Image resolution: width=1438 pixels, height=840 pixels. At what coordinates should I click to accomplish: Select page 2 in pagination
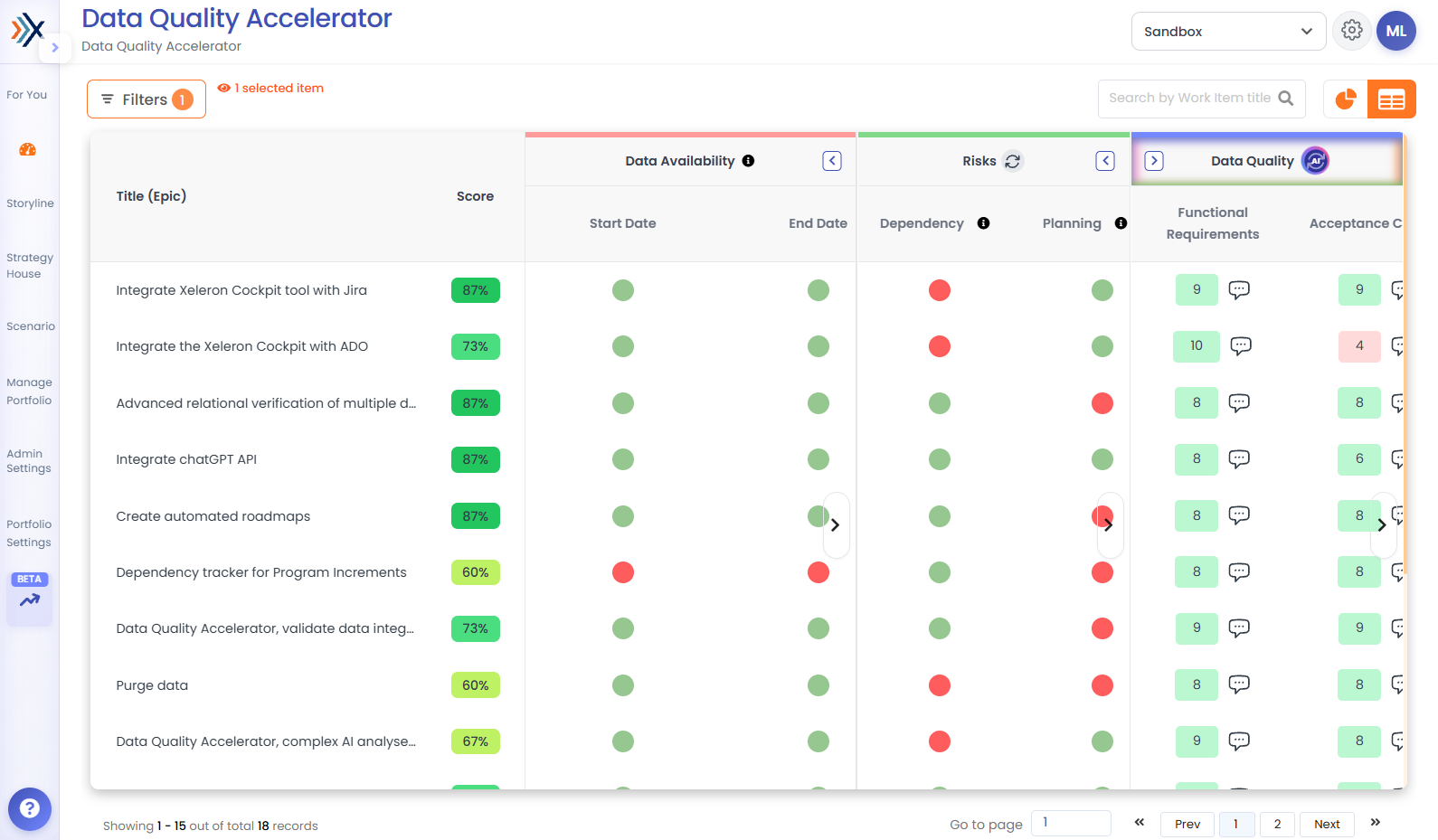[x=1277, y=824]
